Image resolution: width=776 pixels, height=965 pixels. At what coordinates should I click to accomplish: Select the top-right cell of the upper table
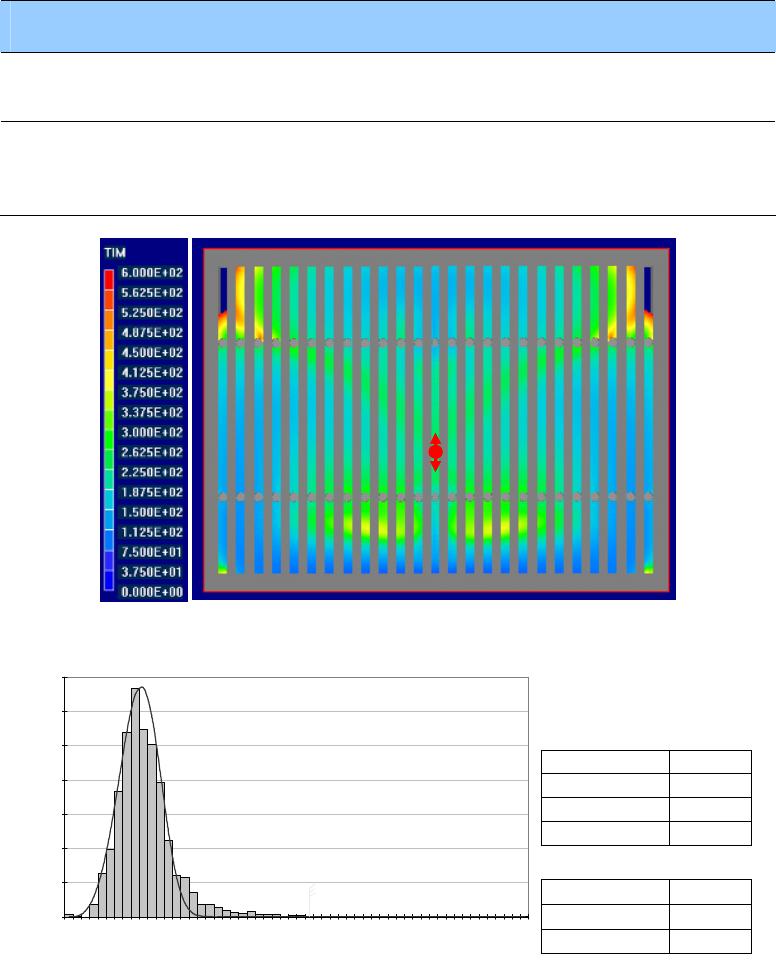pos(710,761)
